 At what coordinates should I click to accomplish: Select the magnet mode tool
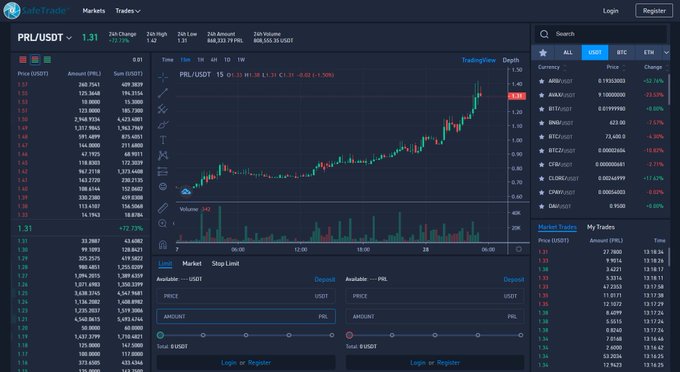point(163,245)
